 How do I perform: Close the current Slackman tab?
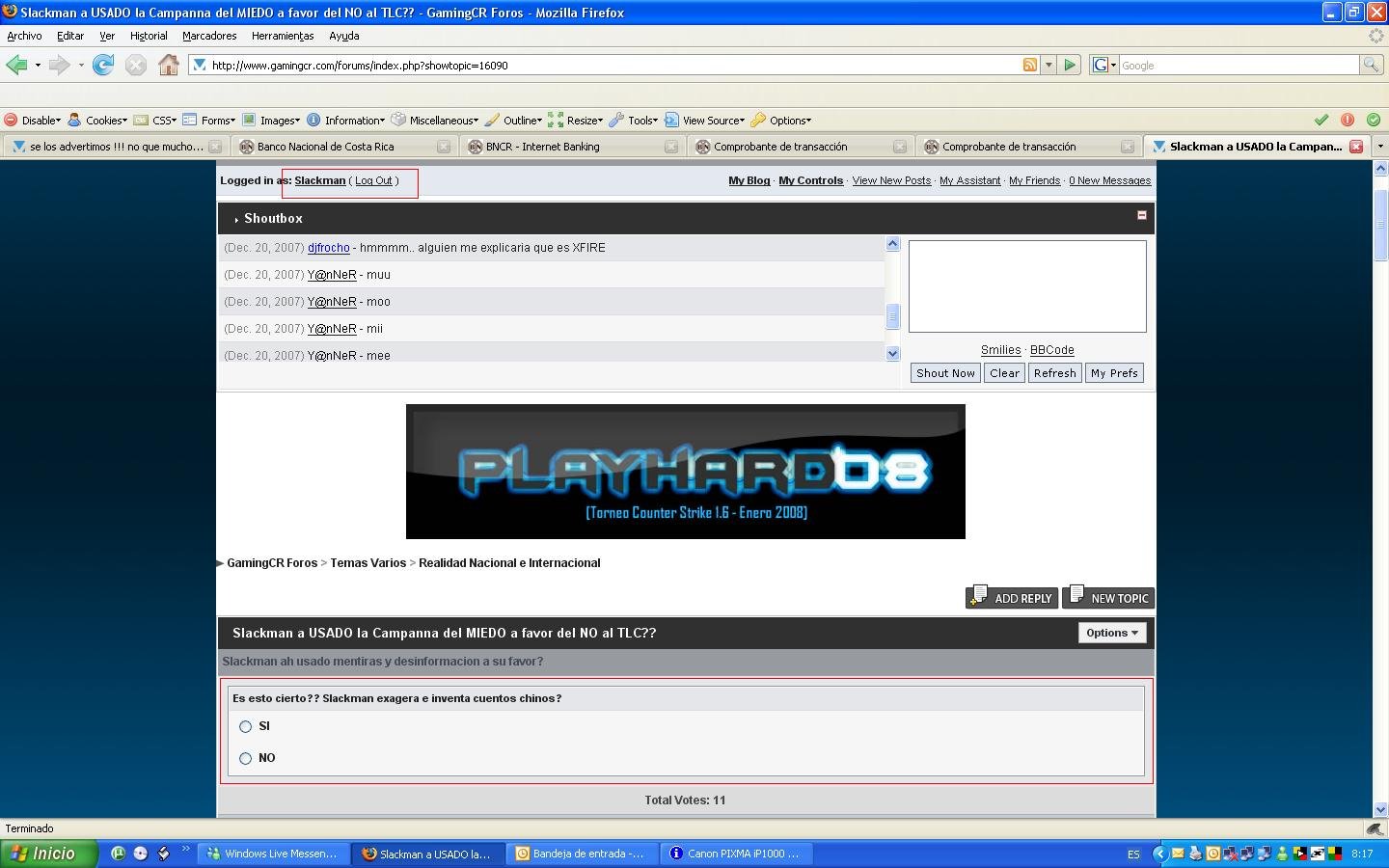[x=1356, y=147]
